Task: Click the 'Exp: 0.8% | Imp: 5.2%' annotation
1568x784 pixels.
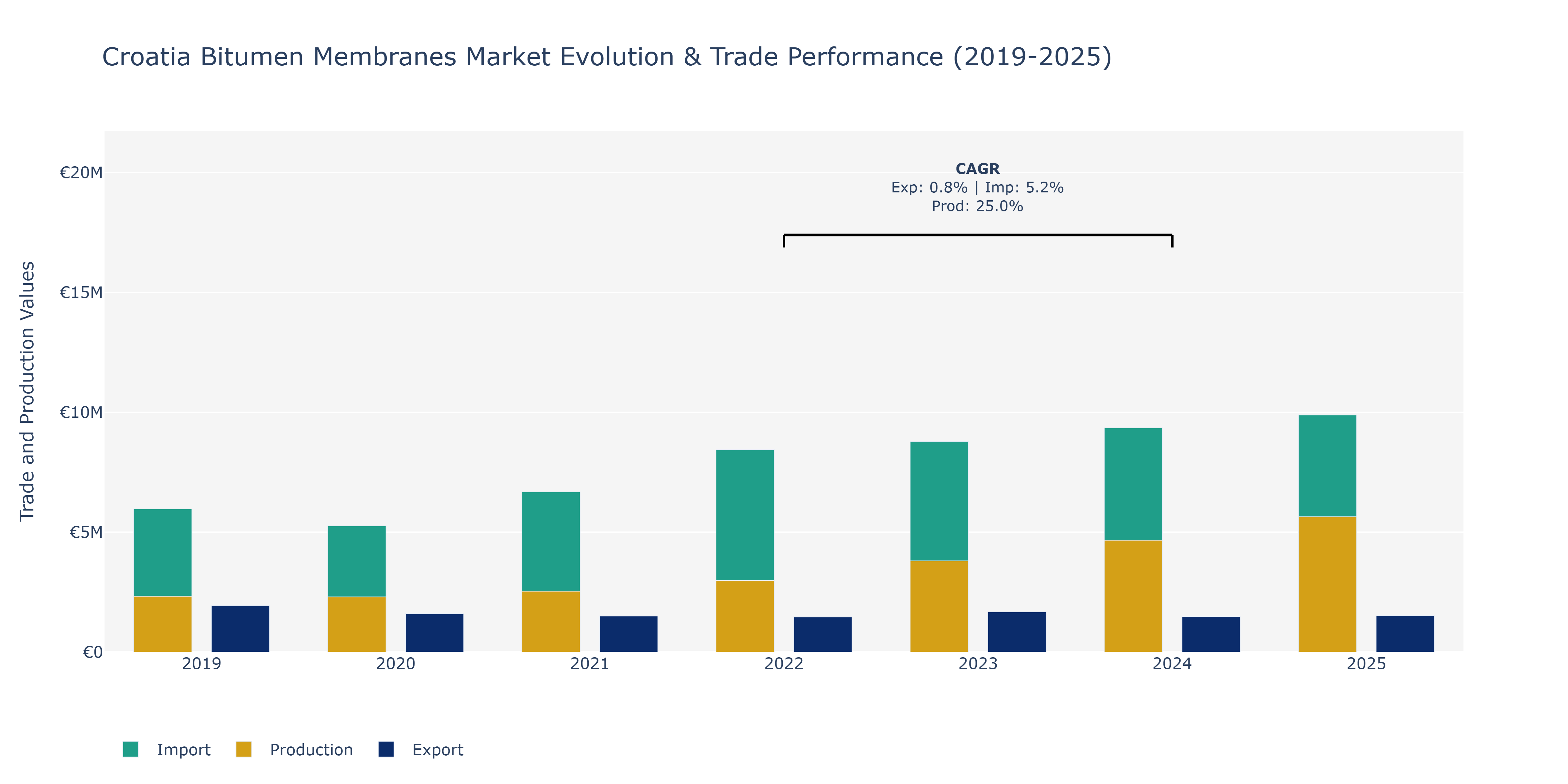Action: pyautogui.click(x=978, y=188)
